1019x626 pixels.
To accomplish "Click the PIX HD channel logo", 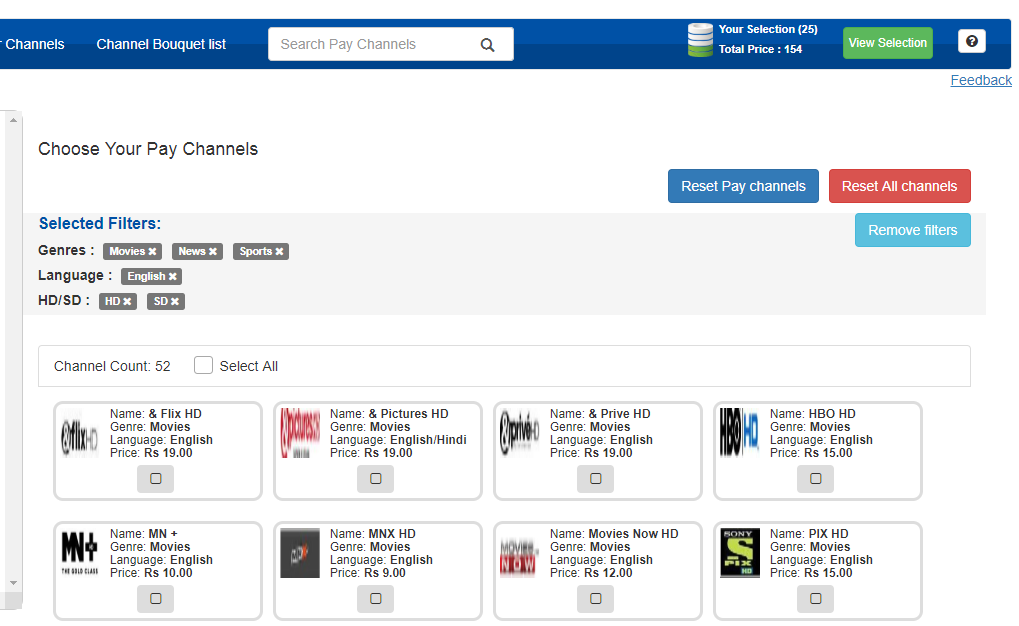I will point(740,553).
